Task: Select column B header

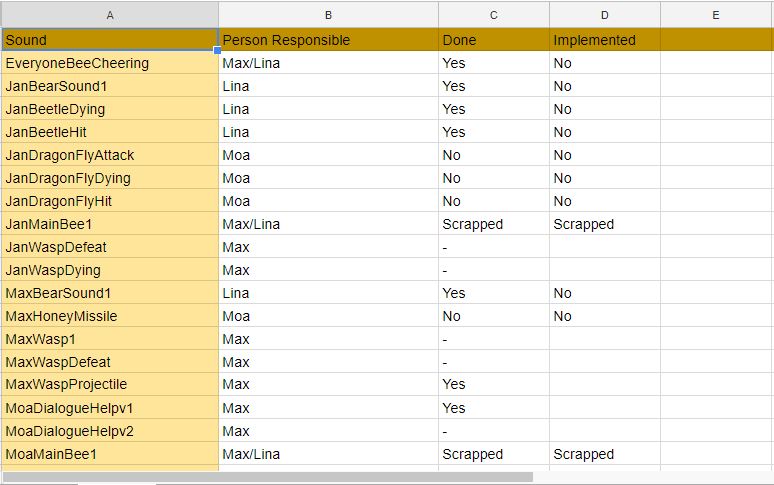Action: tap(328, 14)
